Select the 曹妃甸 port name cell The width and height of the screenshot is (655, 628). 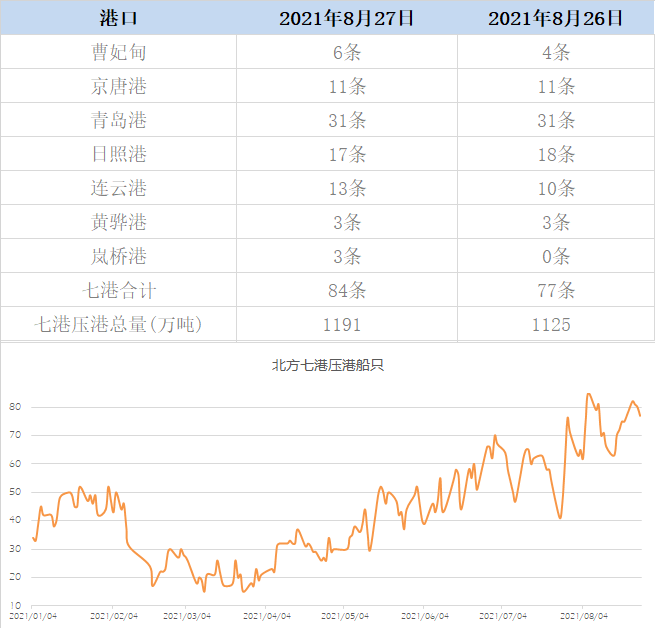[118, 52]
